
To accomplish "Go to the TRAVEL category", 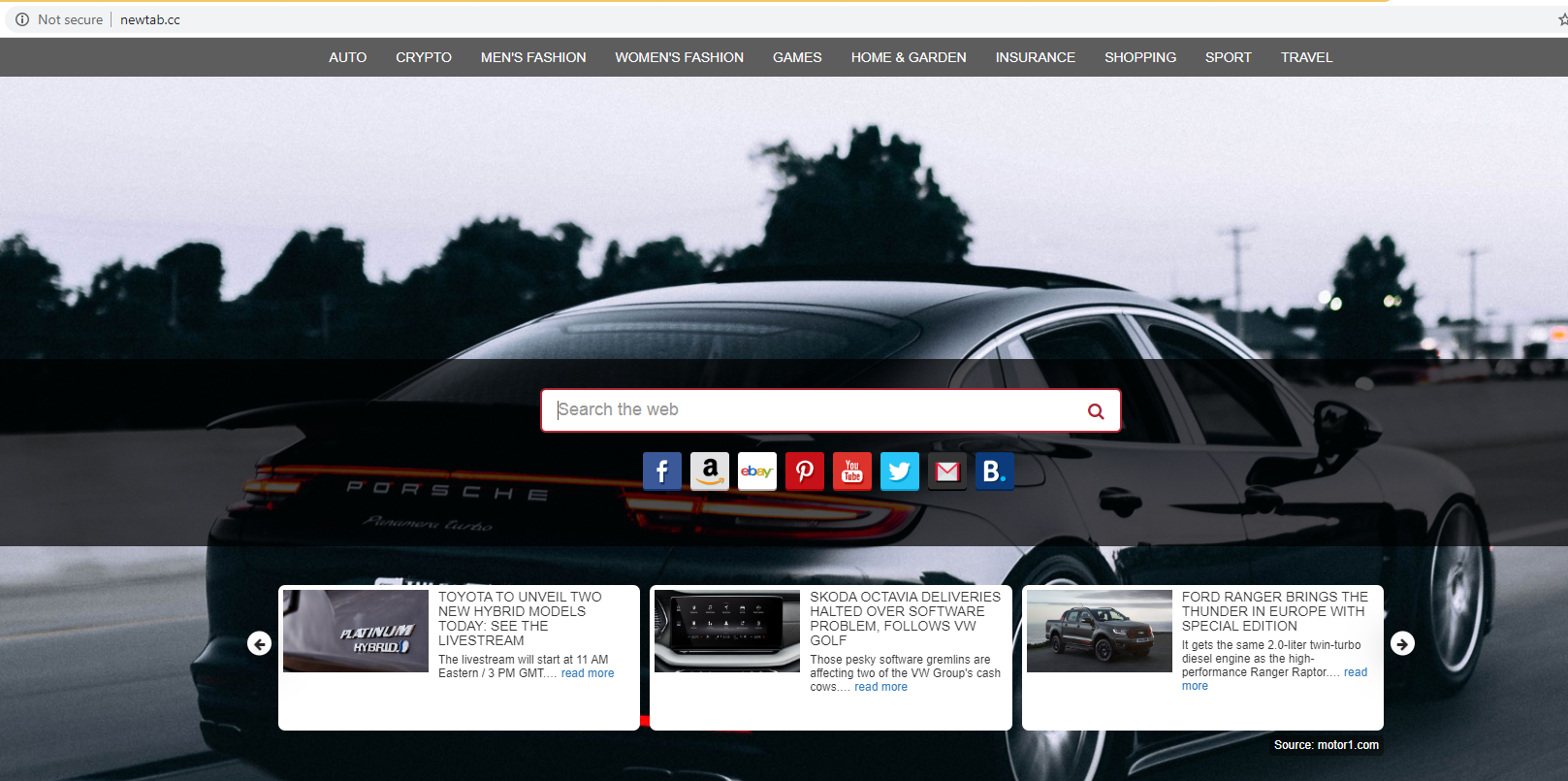I will pos(1306,57).
